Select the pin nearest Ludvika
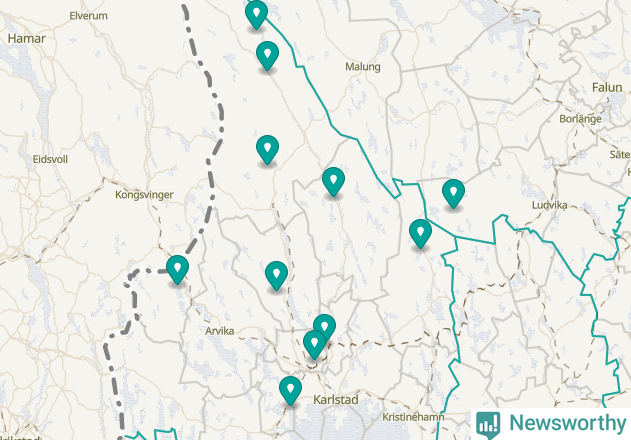 coord(454,194)
